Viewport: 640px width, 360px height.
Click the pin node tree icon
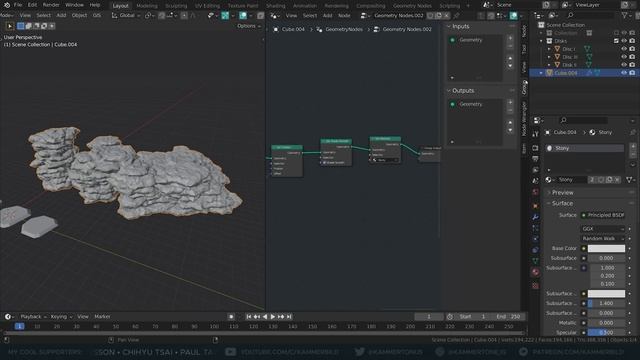coord(457,16)
